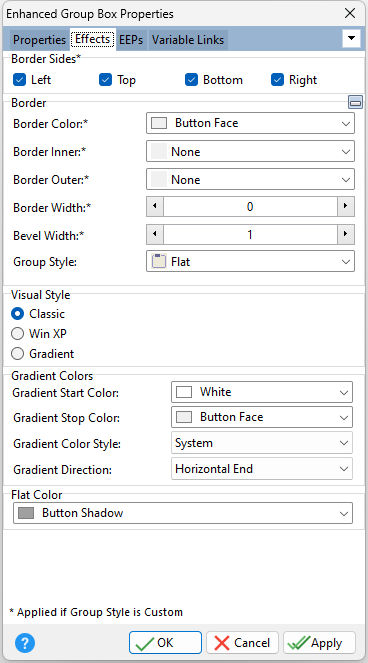368x663 pixels.
Task: Confirm changes with the OK button
Action: [x=165, y=643]
